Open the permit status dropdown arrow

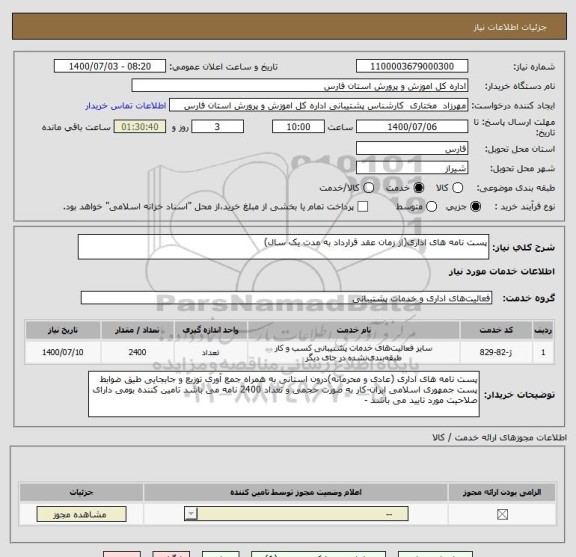tap(191, 514)
